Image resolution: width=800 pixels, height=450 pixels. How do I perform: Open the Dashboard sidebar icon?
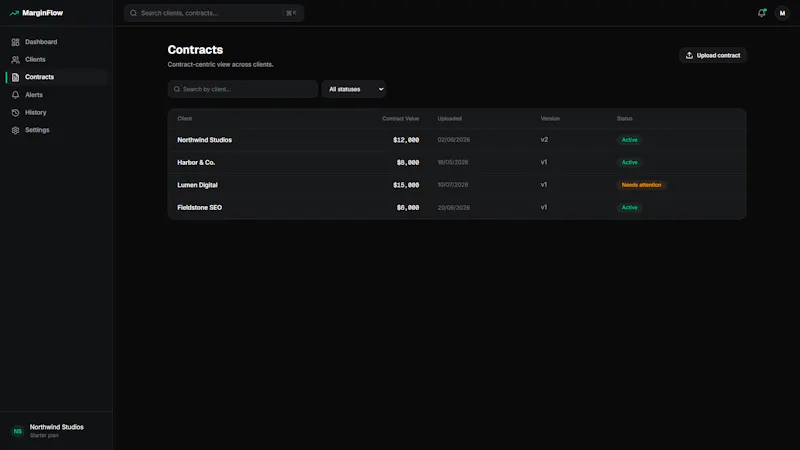15,42
